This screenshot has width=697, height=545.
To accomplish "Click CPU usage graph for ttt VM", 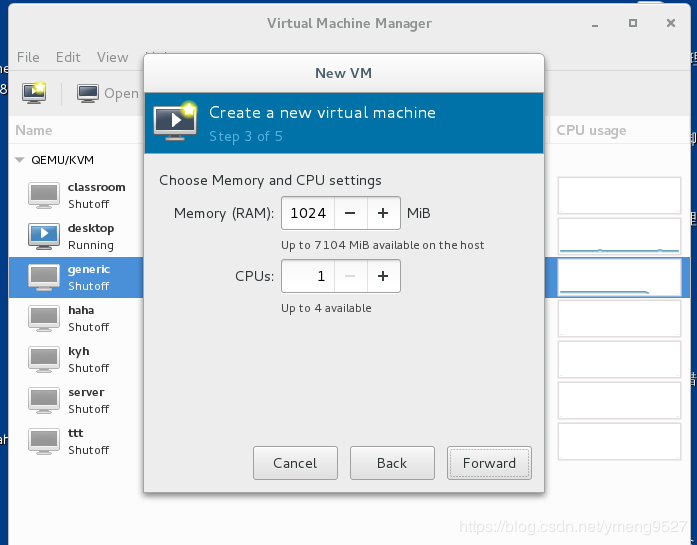I will click(x=619, y=441).
